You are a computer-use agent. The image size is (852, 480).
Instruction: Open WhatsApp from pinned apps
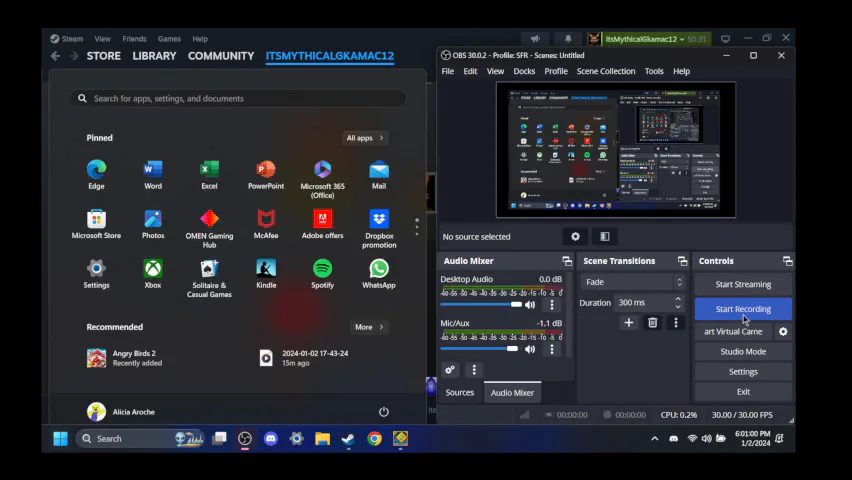point(379,273)
